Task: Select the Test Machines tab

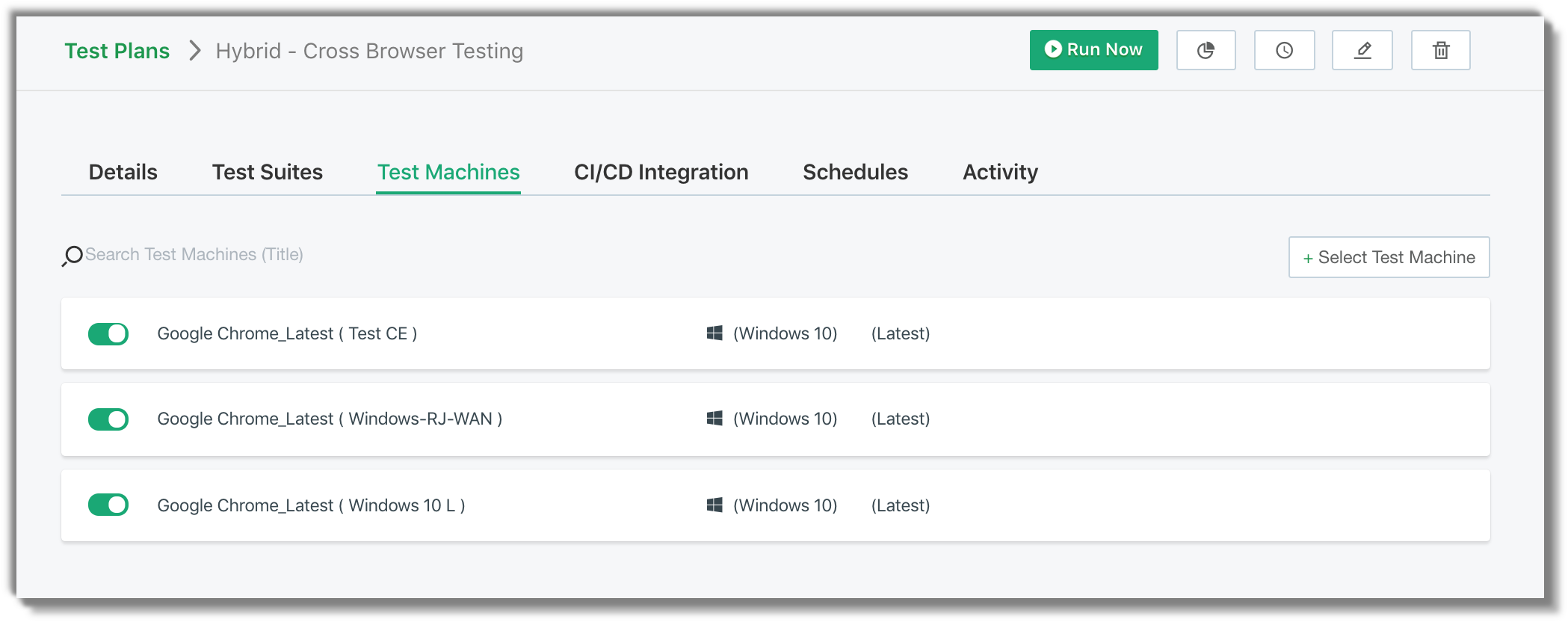Action: tap(448, 172)
